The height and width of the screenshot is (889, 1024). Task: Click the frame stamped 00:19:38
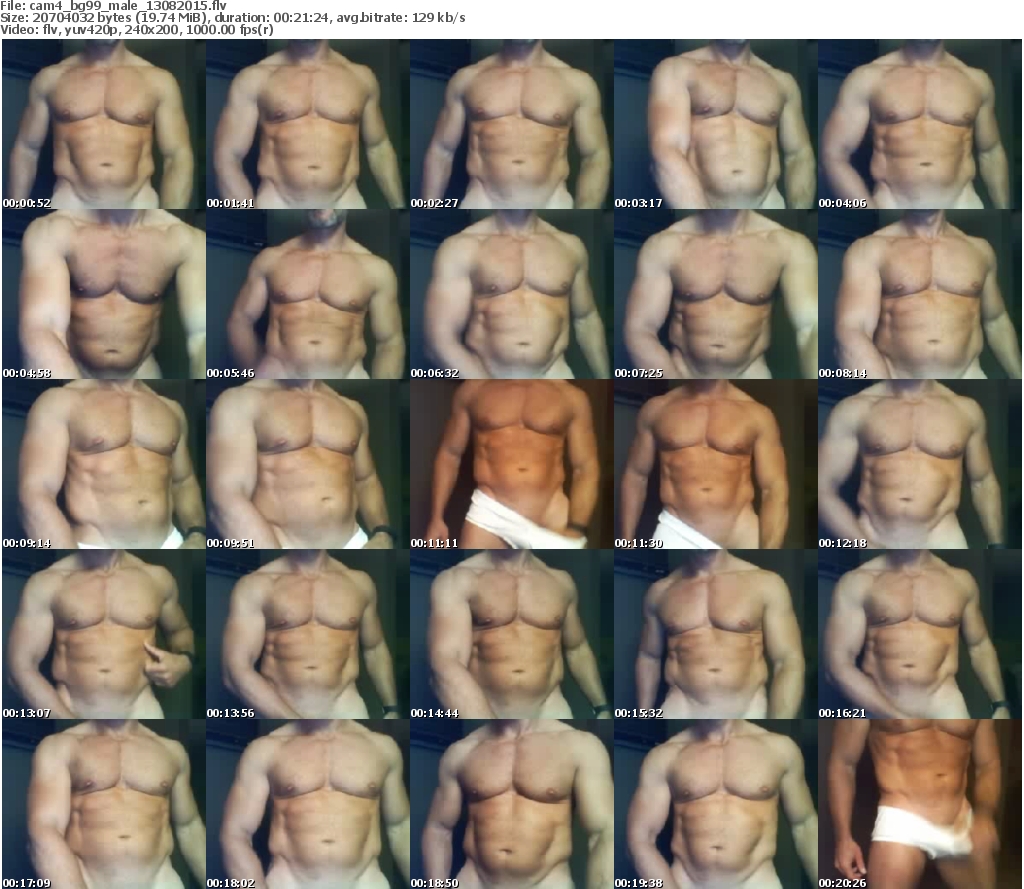(715, 803)
